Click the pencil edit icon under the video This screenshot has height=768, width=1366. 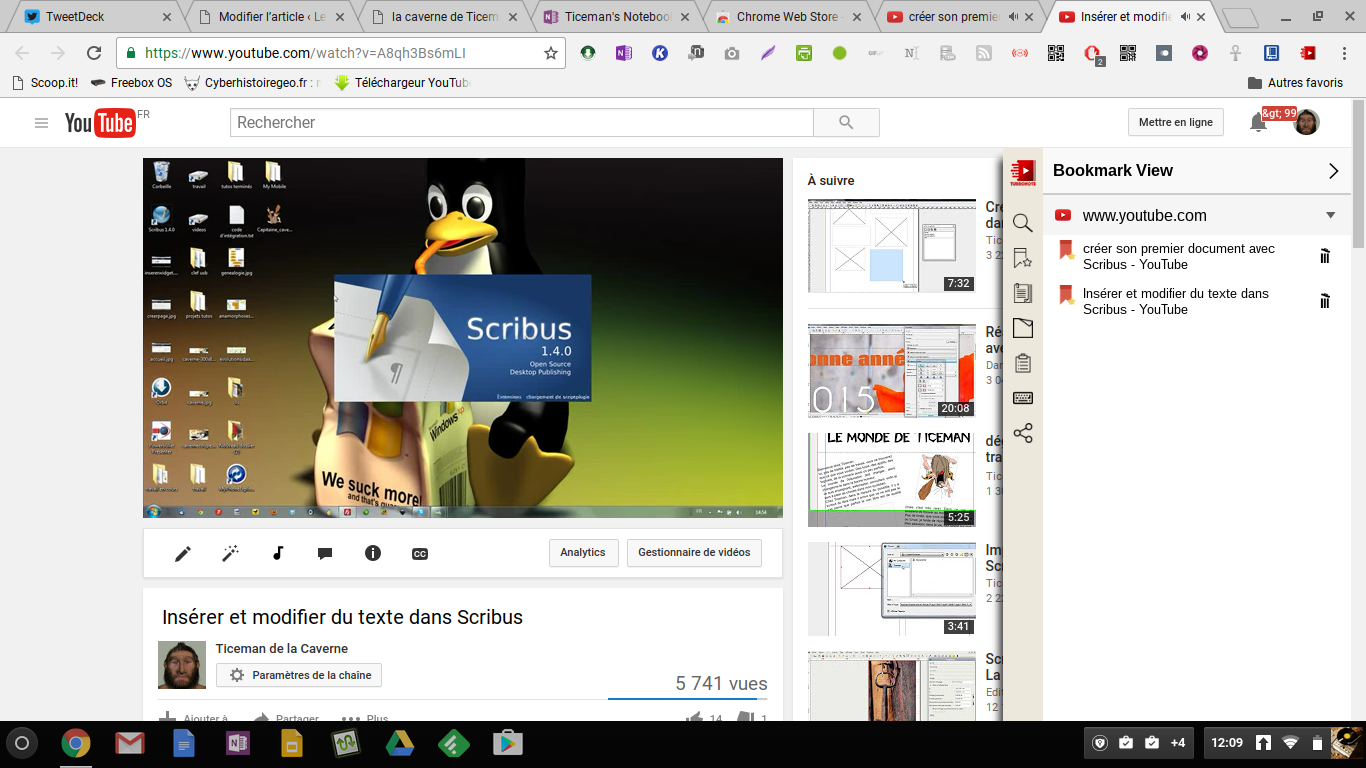click(x=183, y=553)
